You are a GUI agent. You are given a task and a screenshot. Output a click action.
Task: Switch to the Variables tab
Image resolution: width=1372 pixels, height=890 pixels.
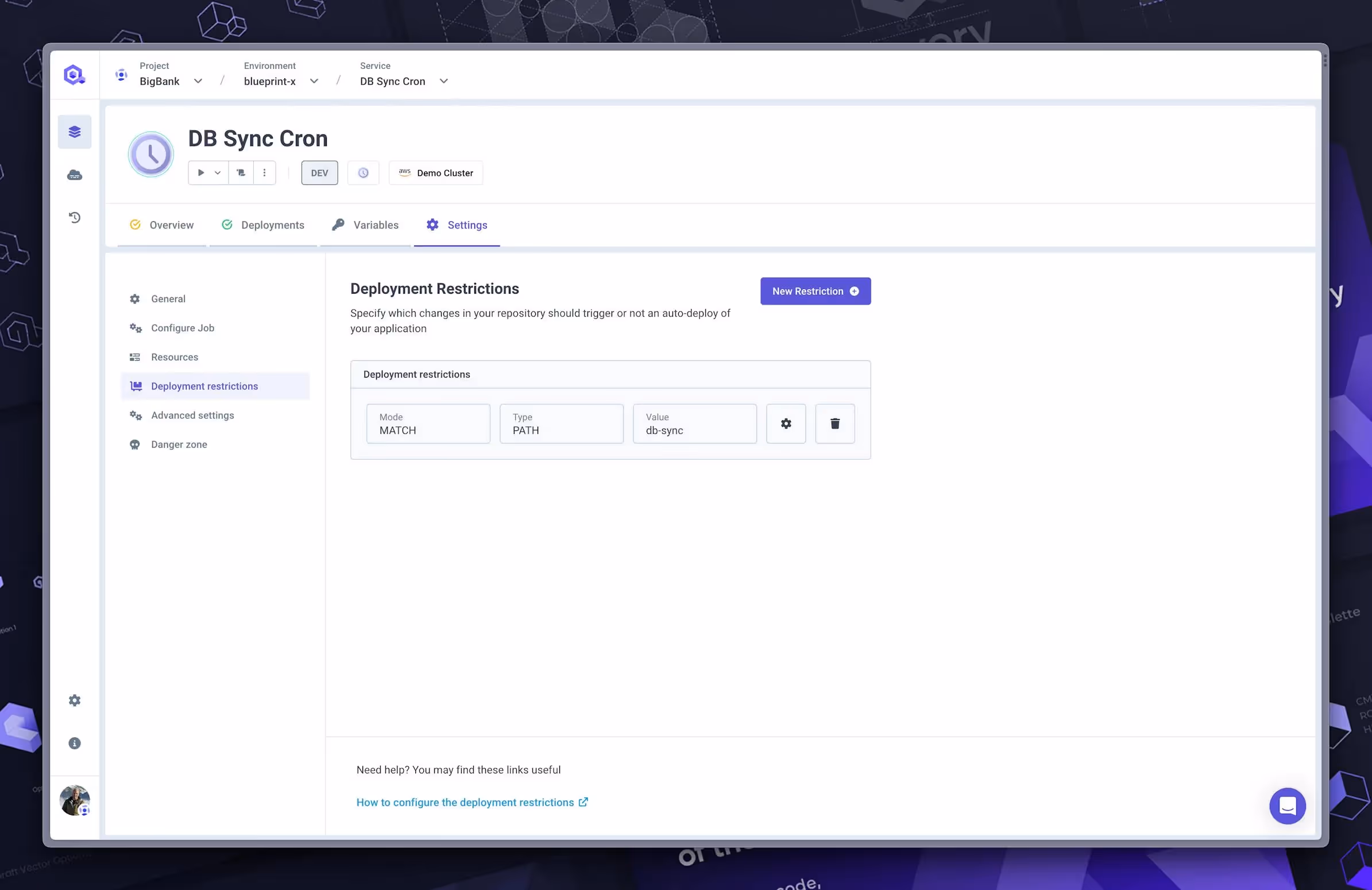(376, 225)
